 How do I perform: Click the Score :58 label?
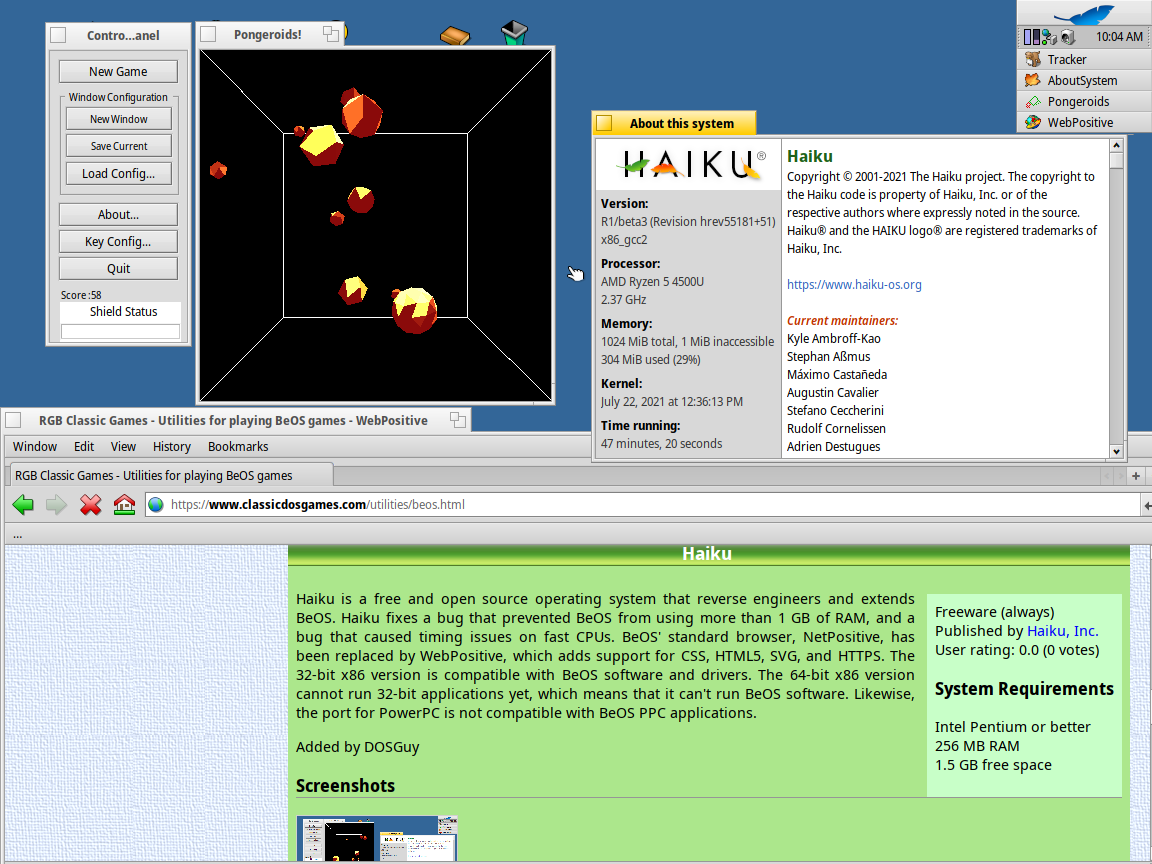click(82, 295)
